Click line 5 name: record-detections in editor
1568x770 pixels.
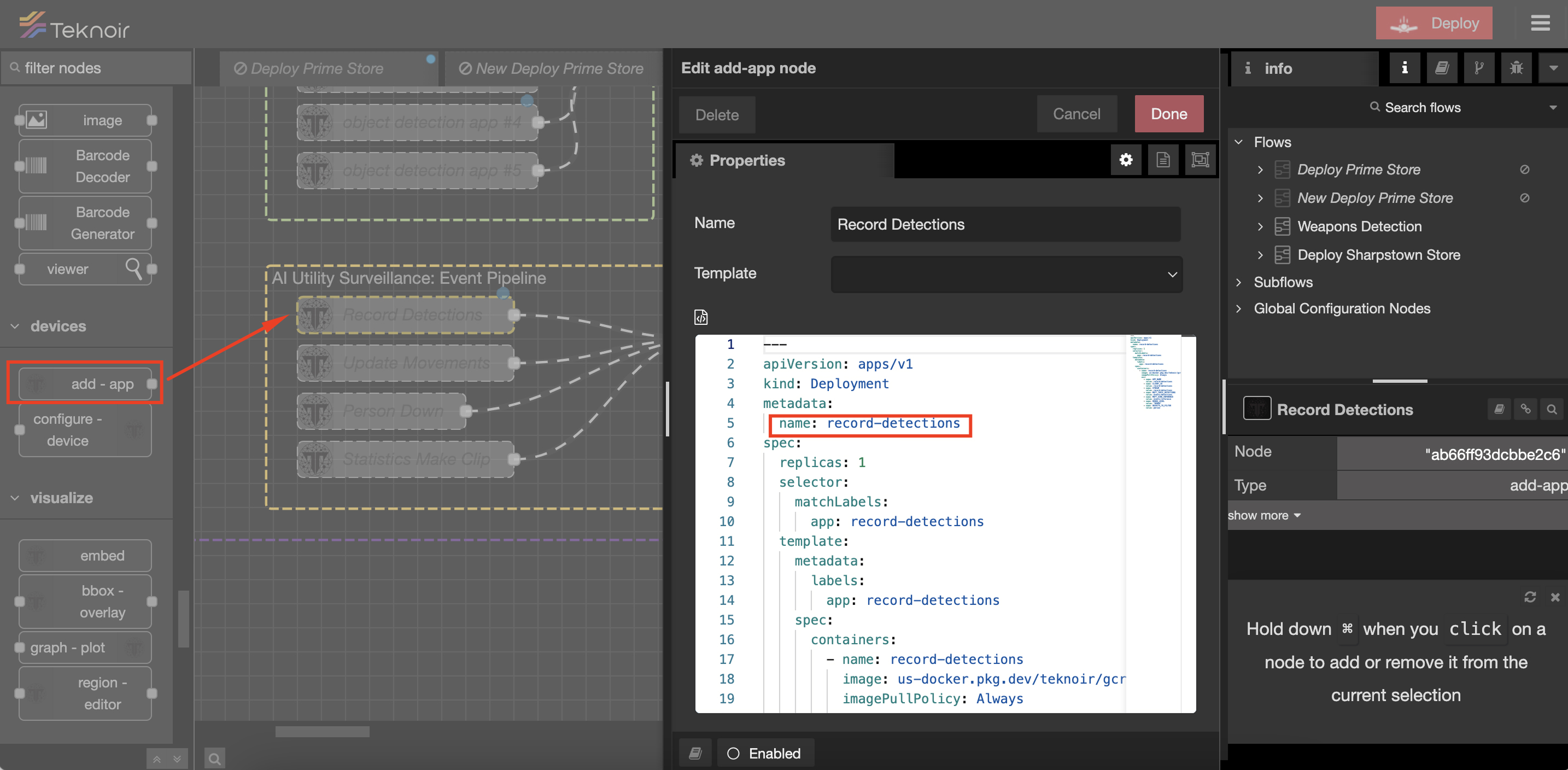point(869,423)
